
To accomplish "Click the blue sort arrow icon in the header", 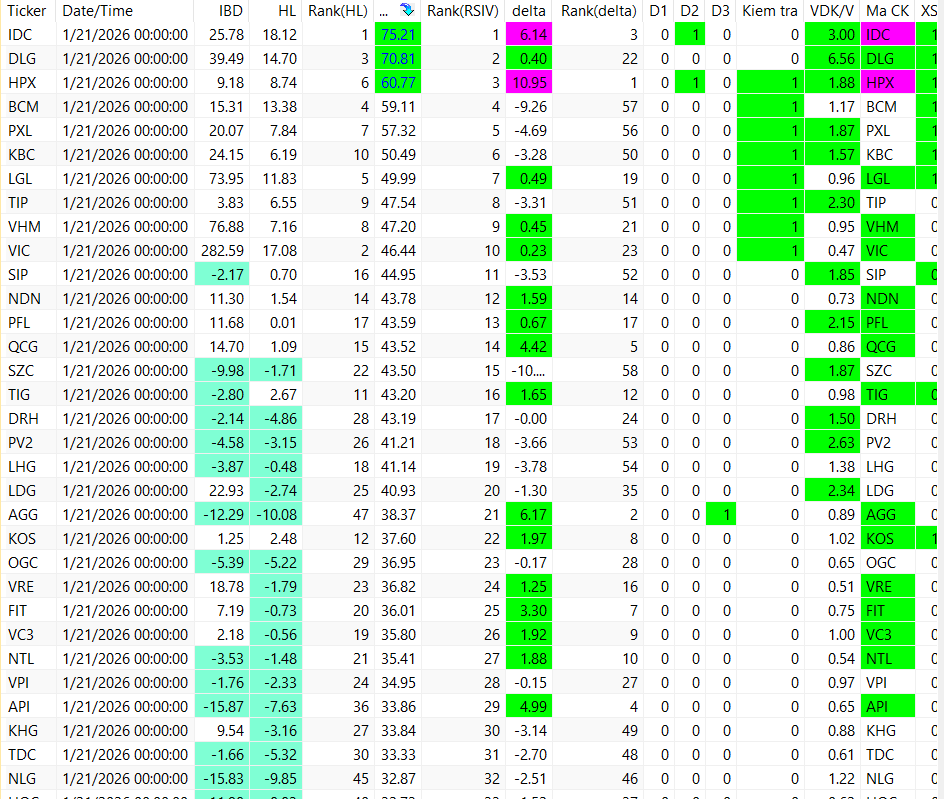I will (x=408, y=10).
